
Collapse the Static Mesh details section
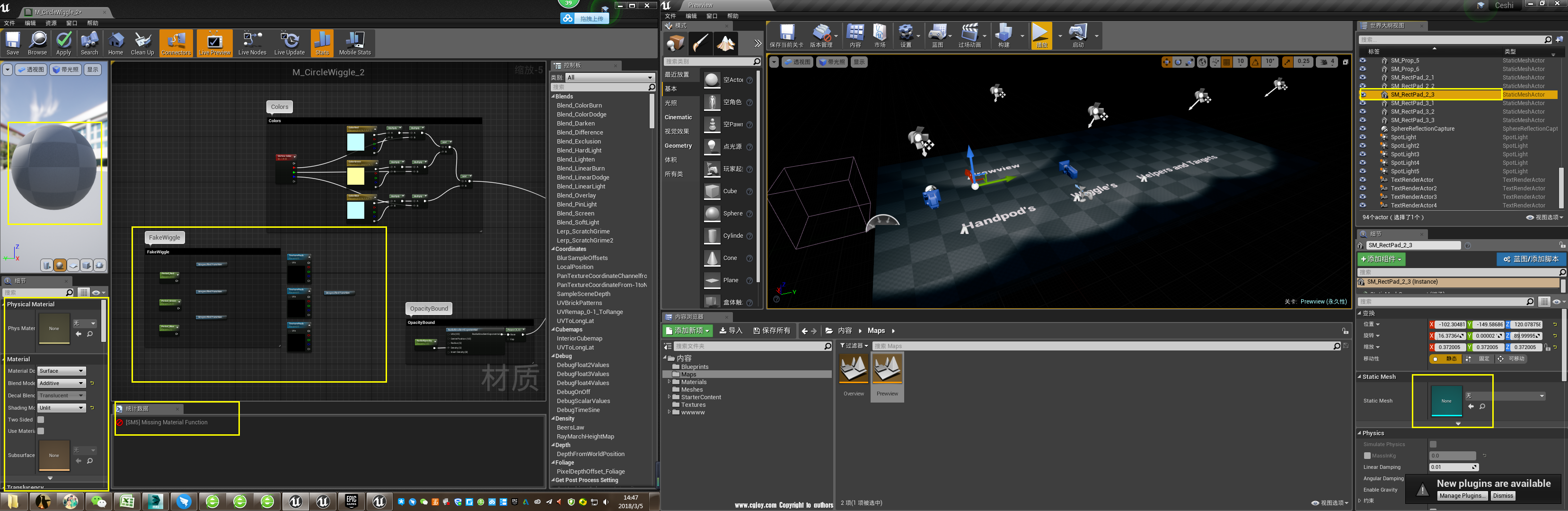[1360, 377]
